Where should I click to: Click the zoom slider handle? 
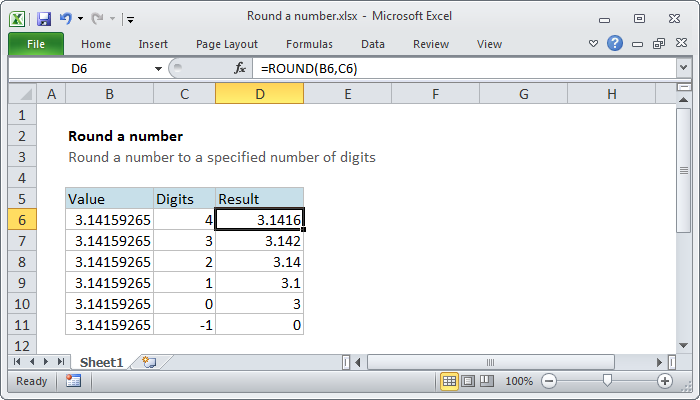[606, 381]
